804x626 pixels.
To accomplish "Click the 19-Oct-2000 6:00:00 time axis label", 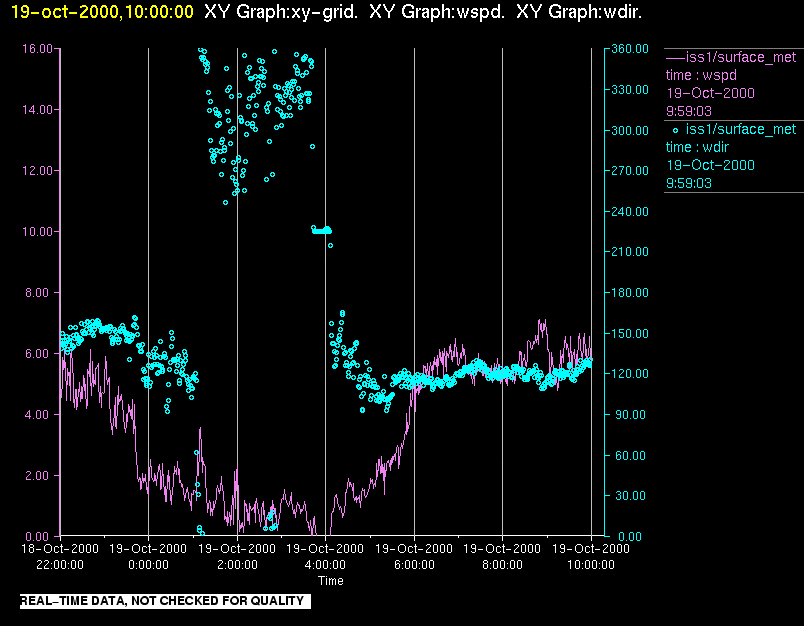I will click(414, 557).
